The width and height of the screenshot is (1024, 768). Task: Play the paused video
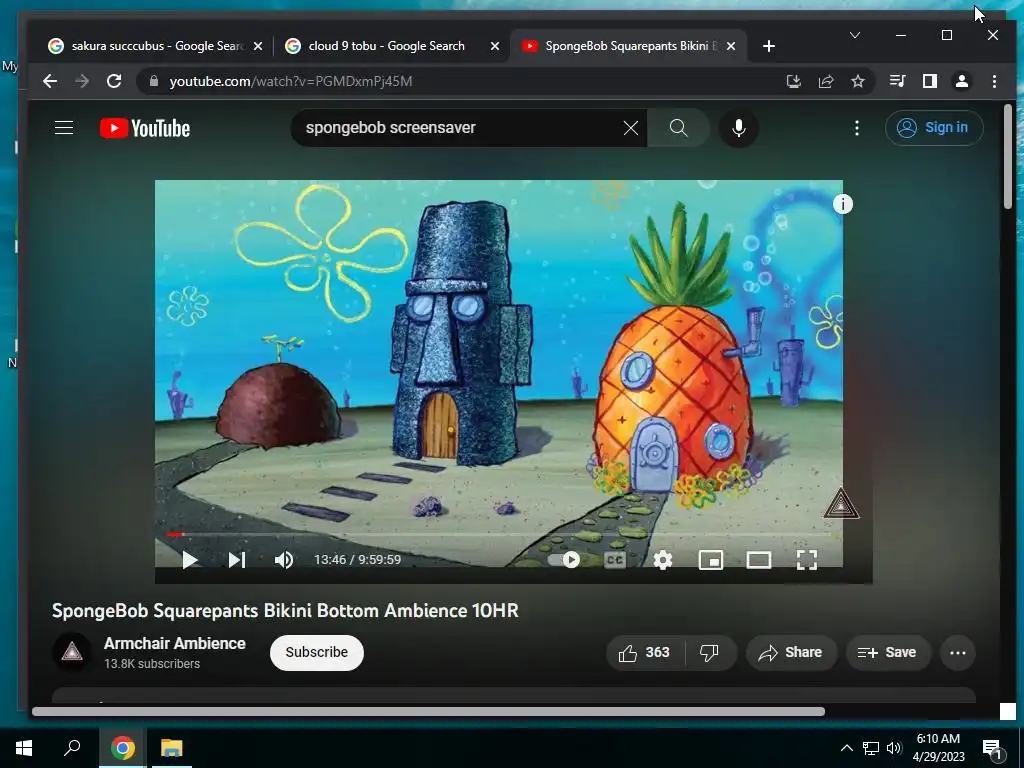[189, 560]
